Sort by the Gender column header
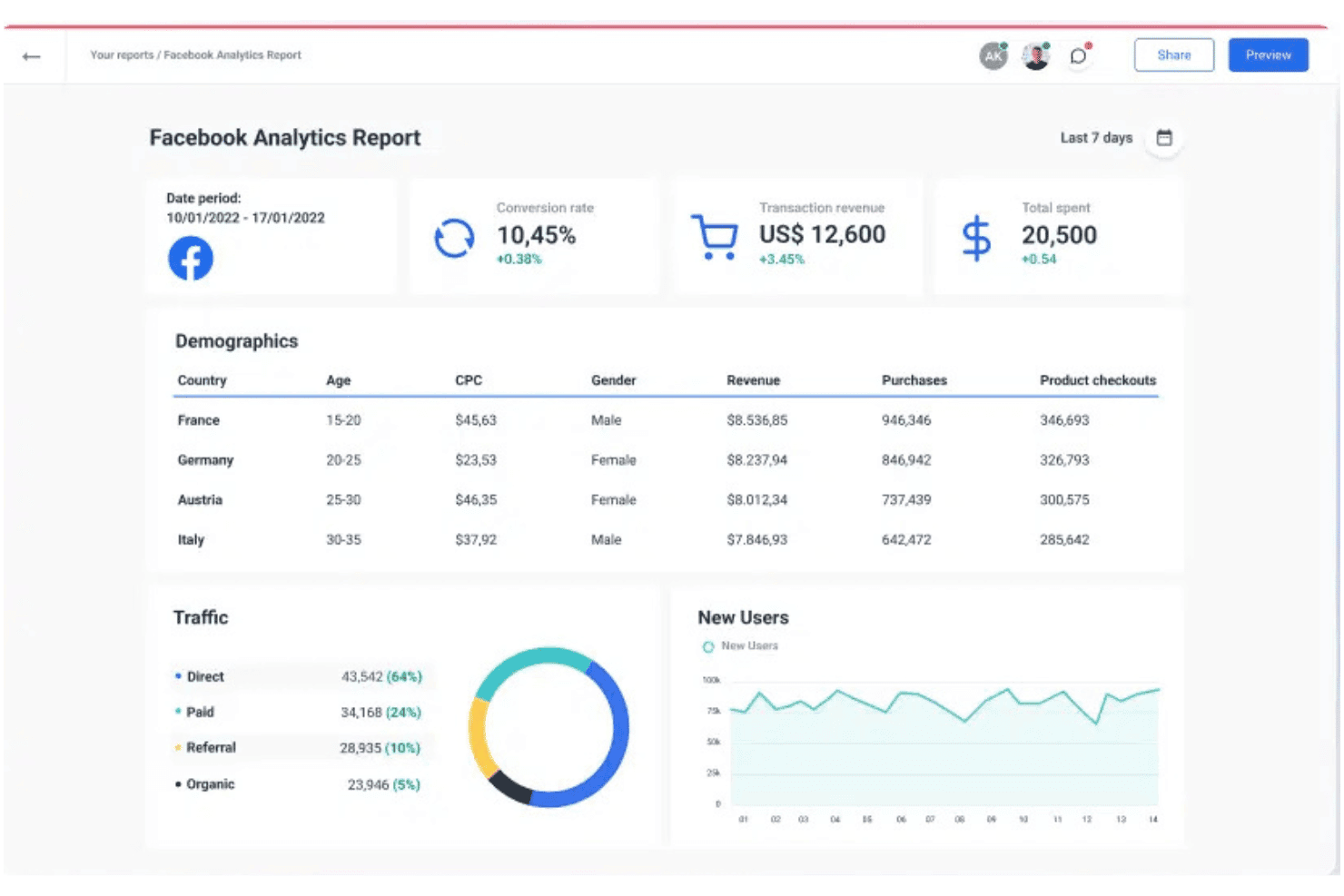Viewport: 1344px width, 896px height. 614,380
